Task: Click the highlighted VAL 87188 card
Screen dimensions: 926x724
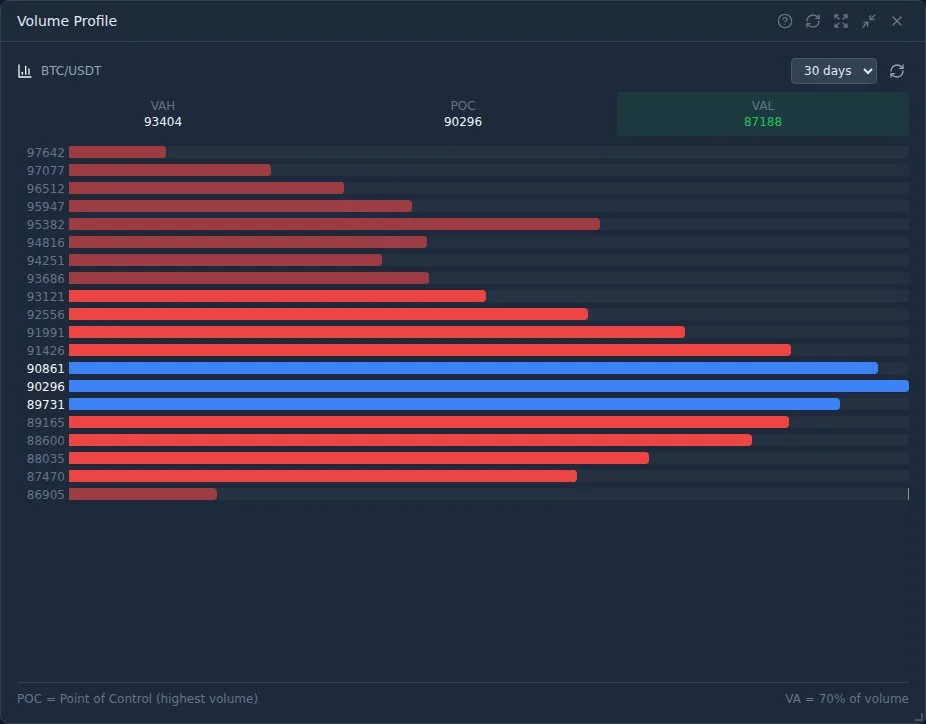Action: point(762,114)
